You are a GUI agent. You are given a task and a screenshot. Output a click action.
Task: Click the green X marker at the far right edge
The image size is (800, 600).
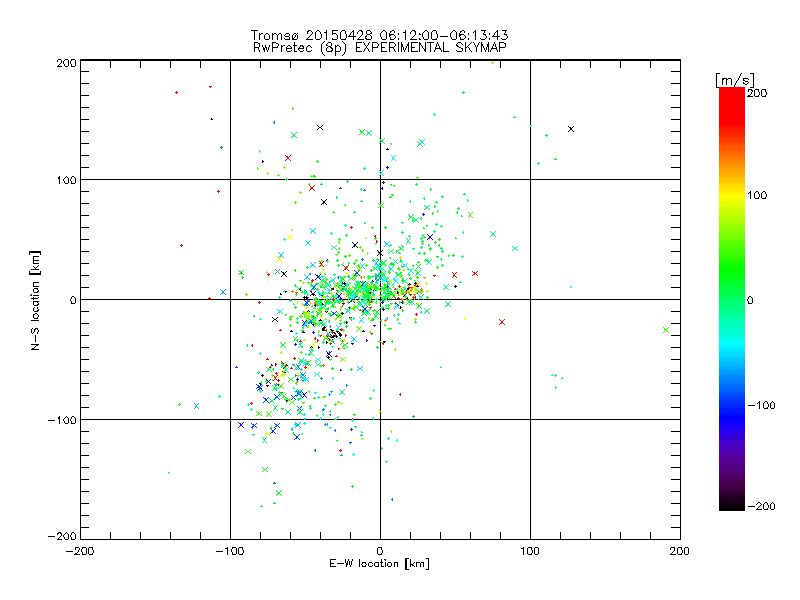pyautogui.click(x=666, y=330)
